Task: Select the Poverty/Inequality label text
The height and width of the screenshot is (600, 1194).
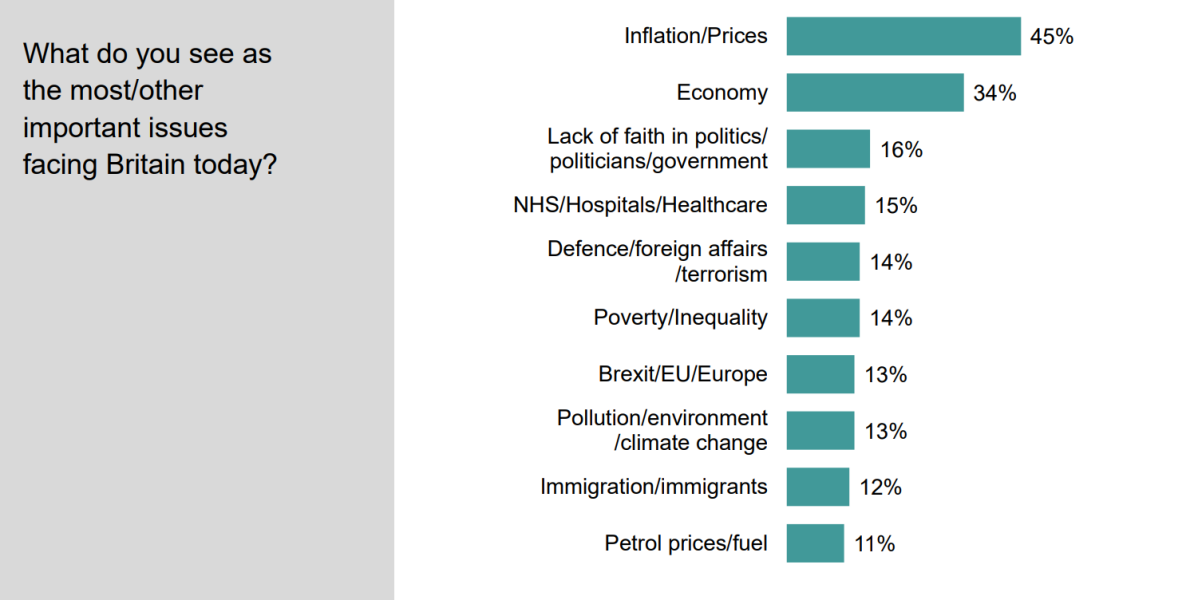Action: [680, 318]
